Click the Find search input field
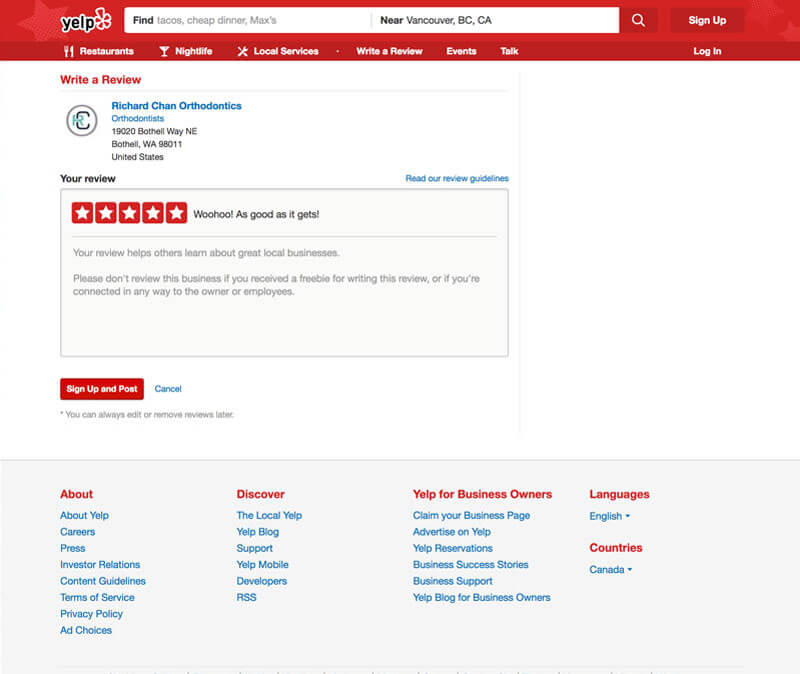The width and height of the screenshot is (800, 674). (247, 20)
